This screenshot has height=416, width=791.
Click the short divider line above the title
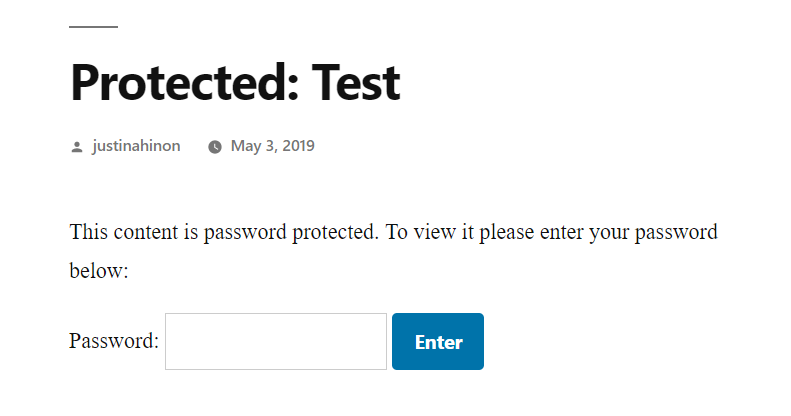click(93, 27)
